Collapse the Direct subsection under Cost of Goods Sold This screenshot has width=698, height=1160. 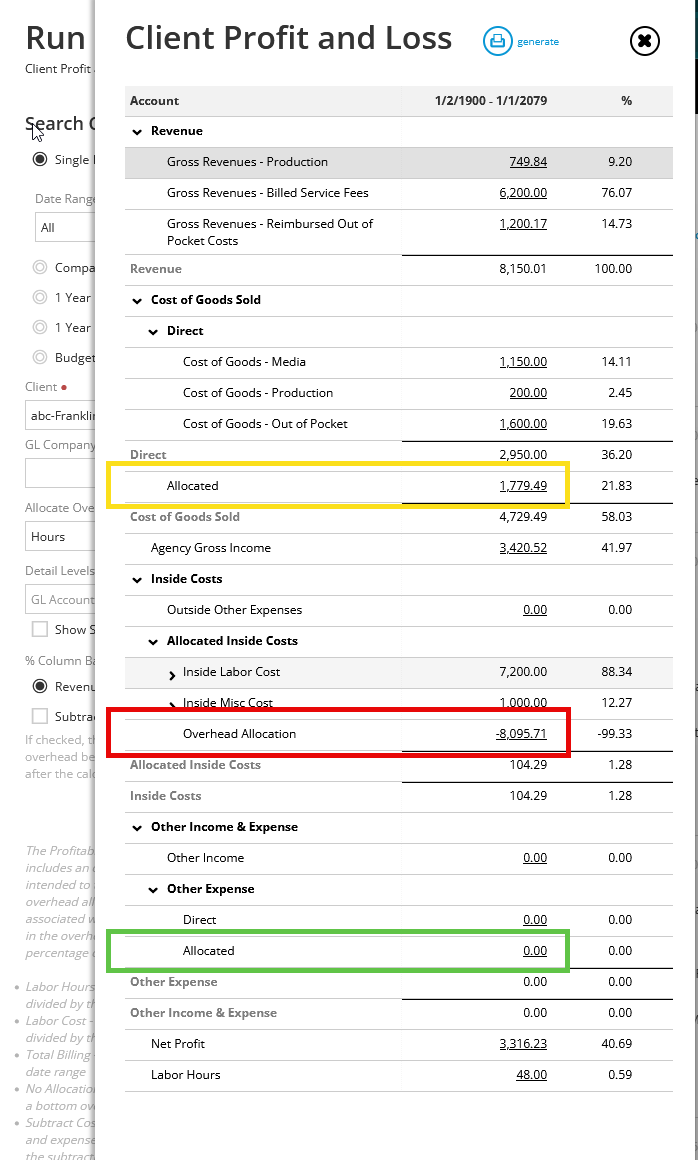tap(153, 331)
